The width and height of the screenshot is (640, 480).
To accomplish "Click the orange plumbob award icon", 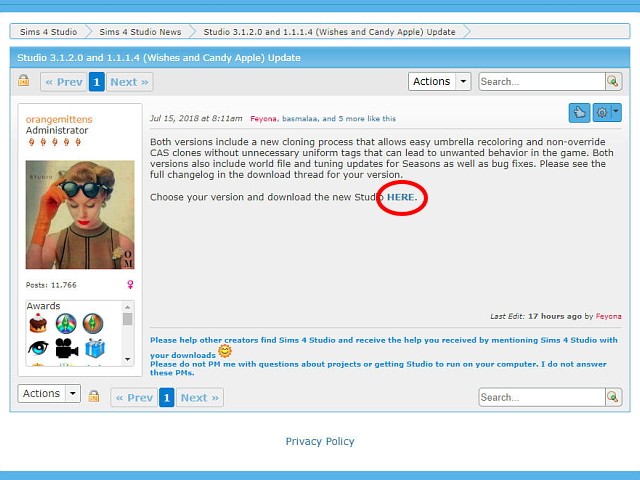I will (93, 323).
